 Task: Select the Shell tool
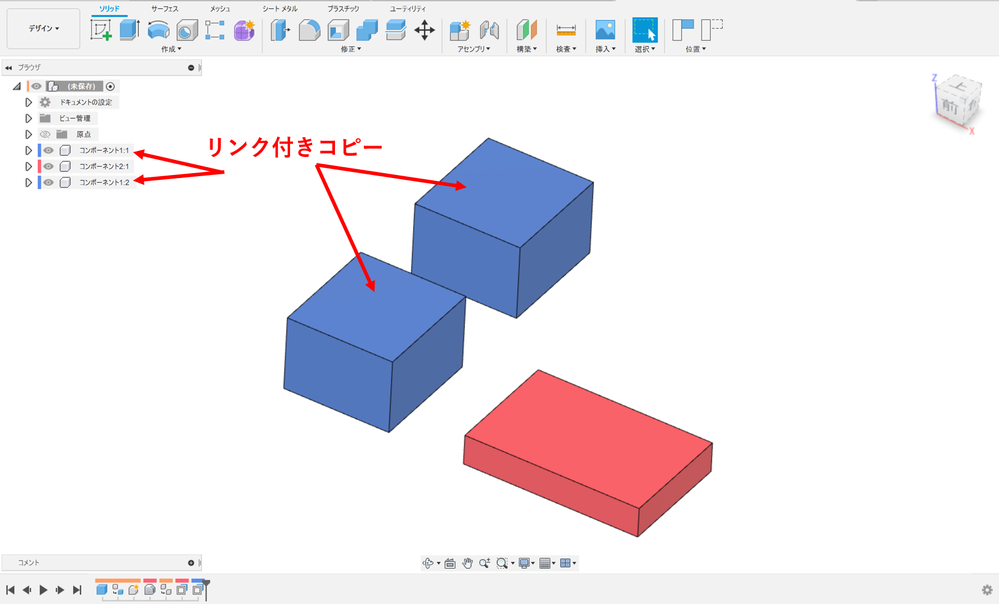(338, 30)
